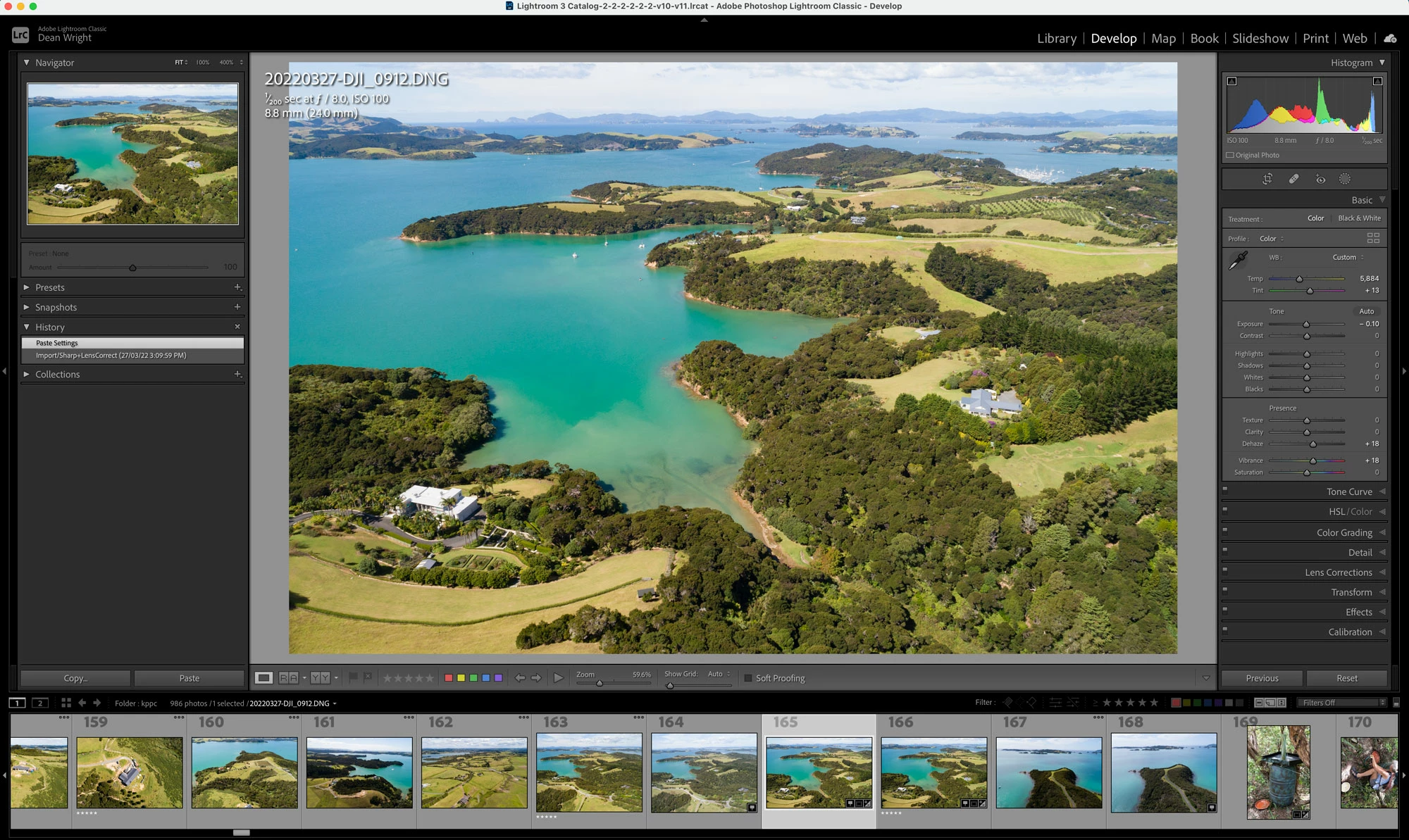This screenshot has width=1409, height=840.
Task: Click the Reset button
Action: pos(1346,678)
